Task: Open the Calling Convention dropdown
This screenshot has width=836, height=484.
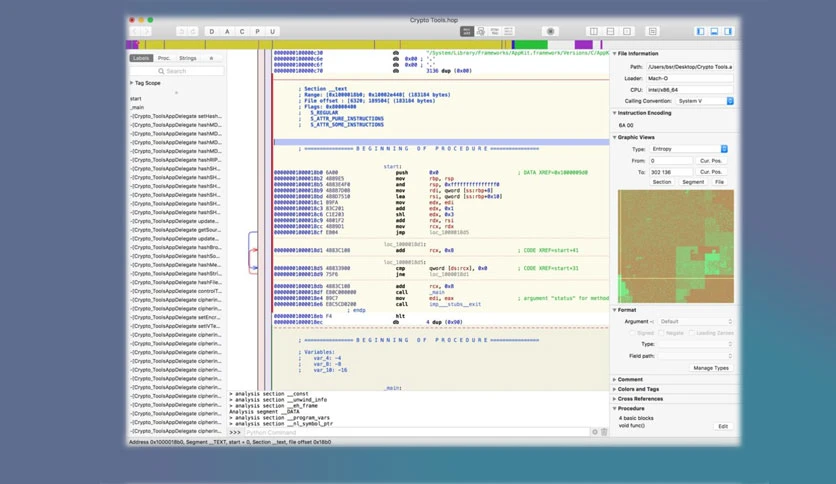Action: [704, 101]
